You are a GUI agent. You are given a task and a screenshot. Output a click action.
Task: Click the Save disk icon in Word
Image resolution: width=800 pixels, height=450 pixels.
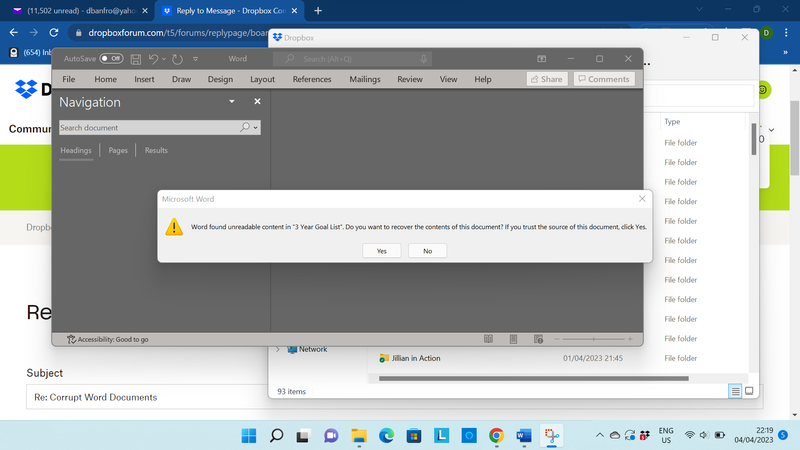136,59
